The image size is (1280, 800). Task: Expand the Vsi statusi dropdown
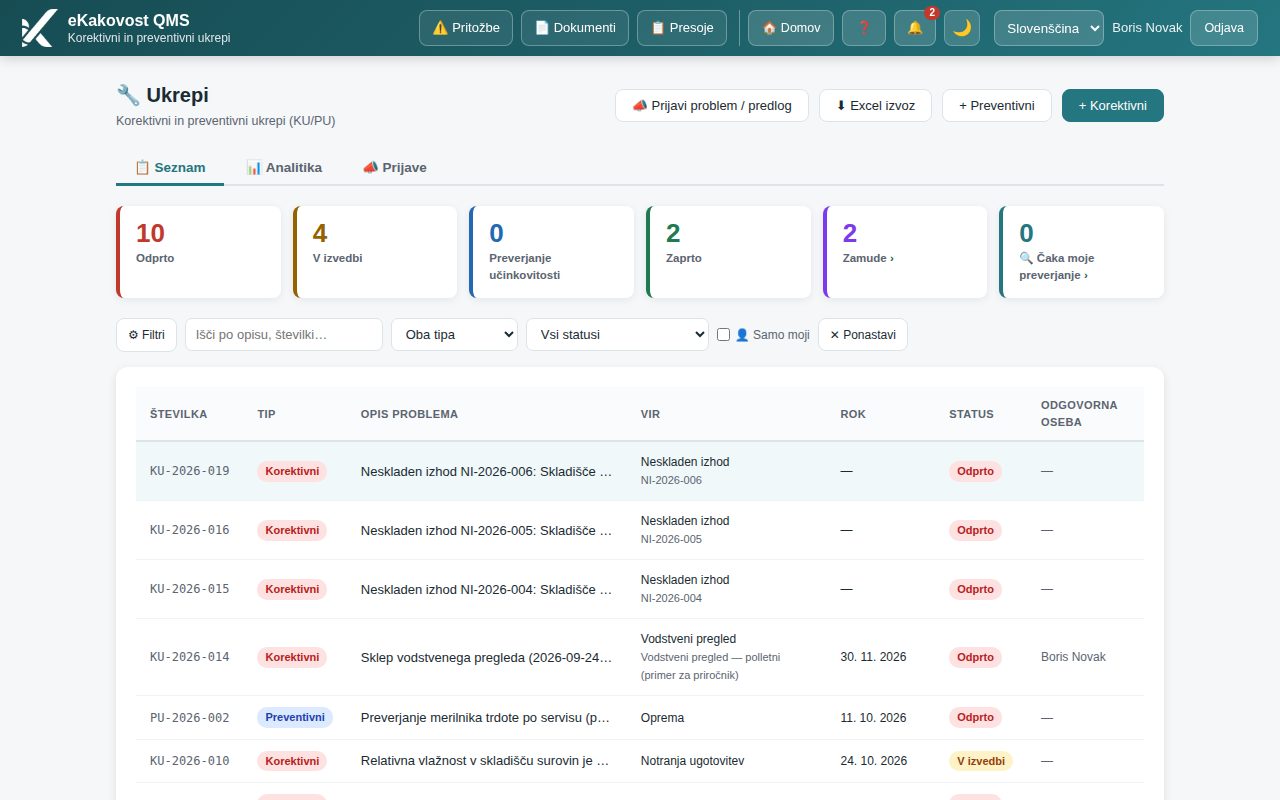point(617,335)
